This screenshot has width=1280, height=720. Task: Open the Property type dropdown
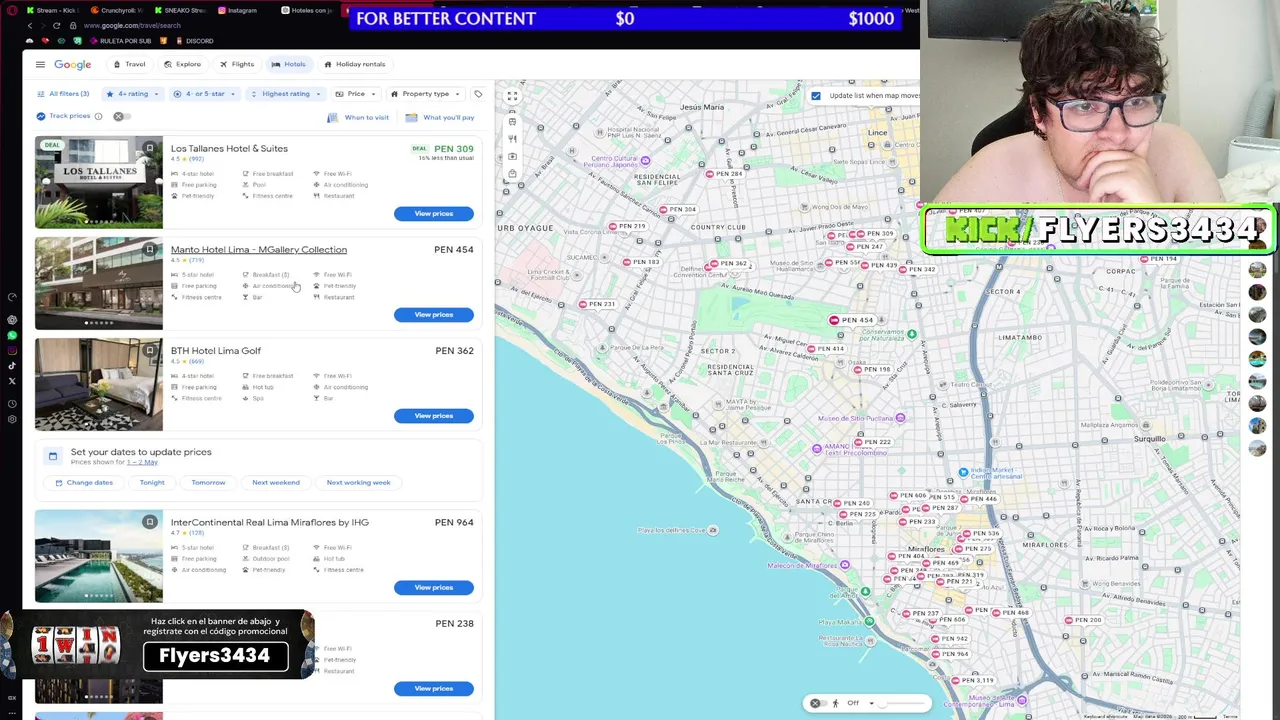click(x=425, y=94)
